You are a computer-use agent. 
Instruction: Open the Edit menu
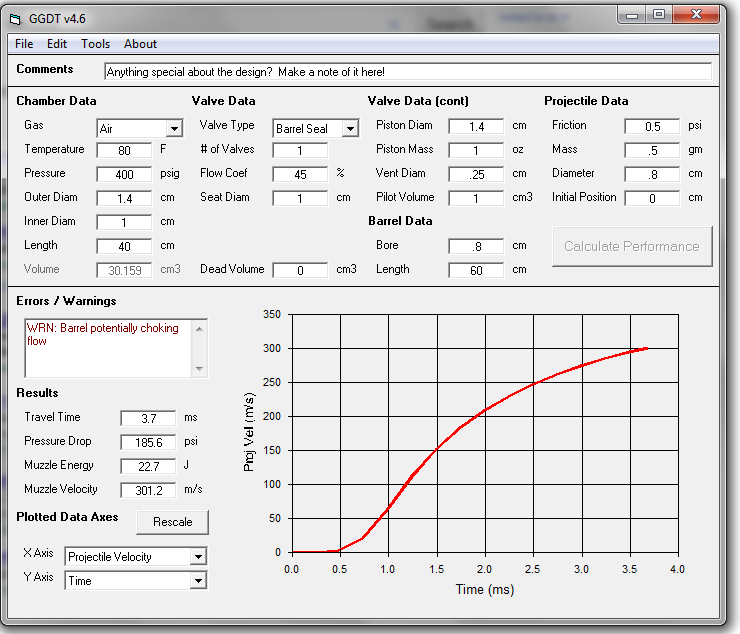[x=57, y=44]
